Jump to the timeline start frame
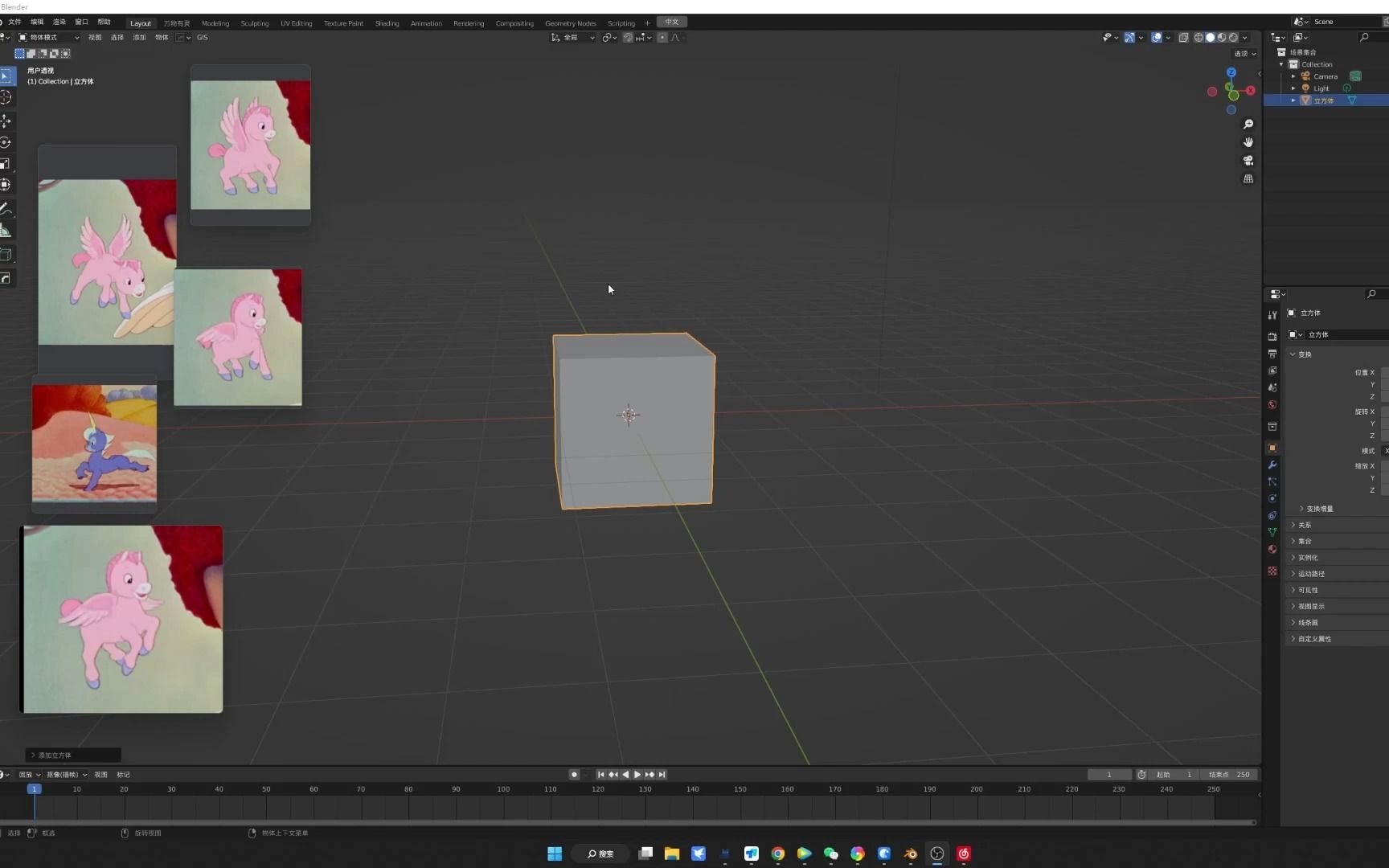 pyautogui.click(x=600, y=775)
